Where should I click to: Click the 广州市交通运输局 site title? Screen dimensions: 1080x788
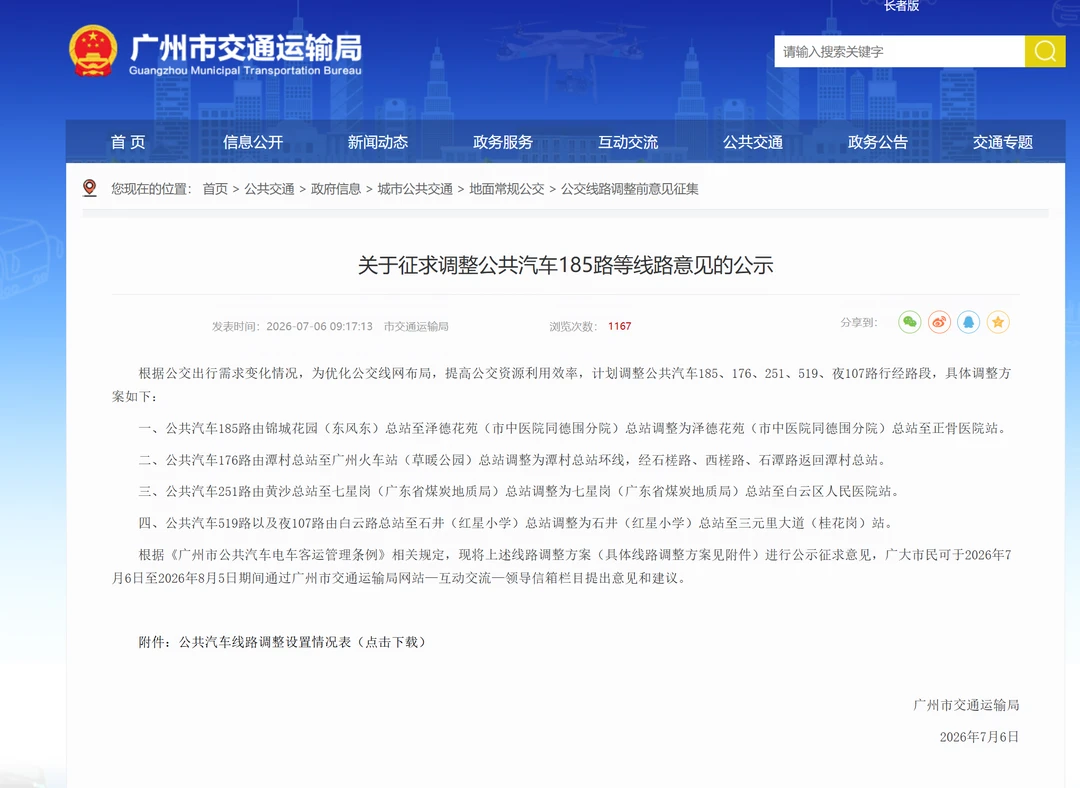tap(246, 48)
